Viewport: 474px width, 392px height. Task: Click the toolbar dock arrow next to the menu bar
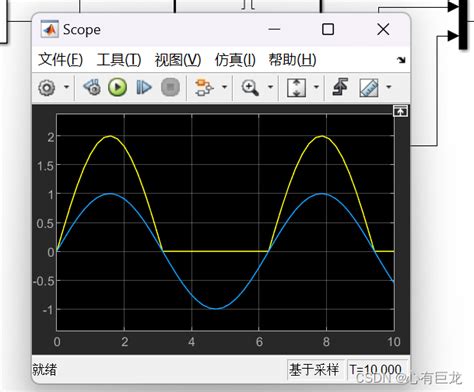coord(401,60)
